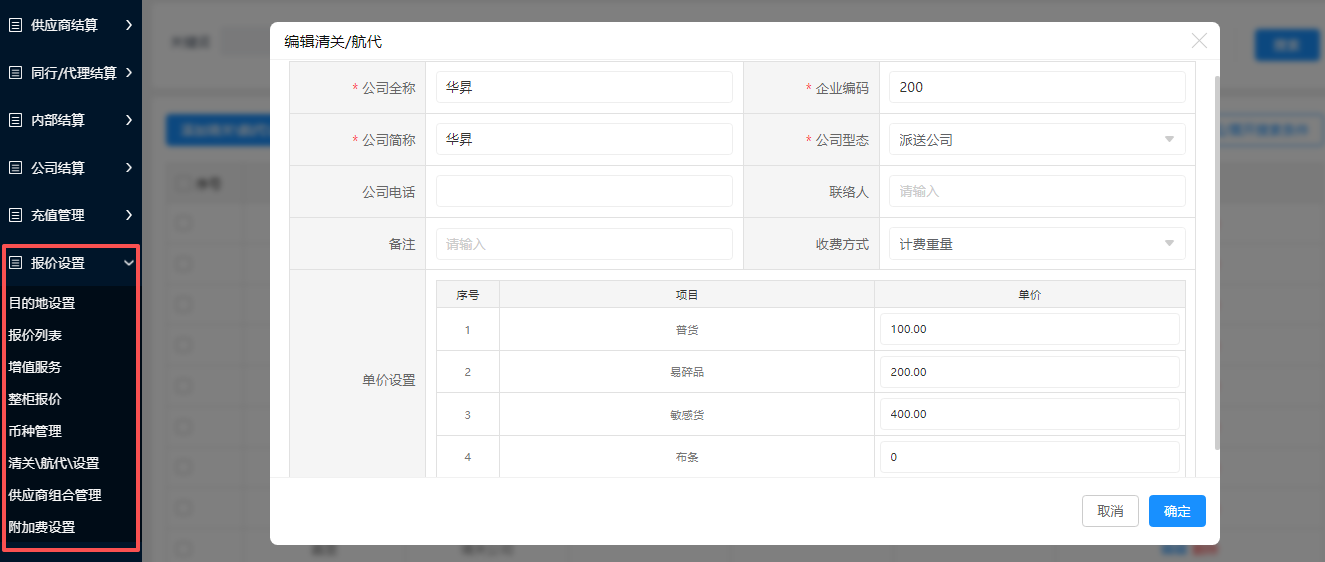Viewport: 1325px width, 562px height.
Task: Click the 内部结算 sidebar icon
Action: tap(15, 120)
